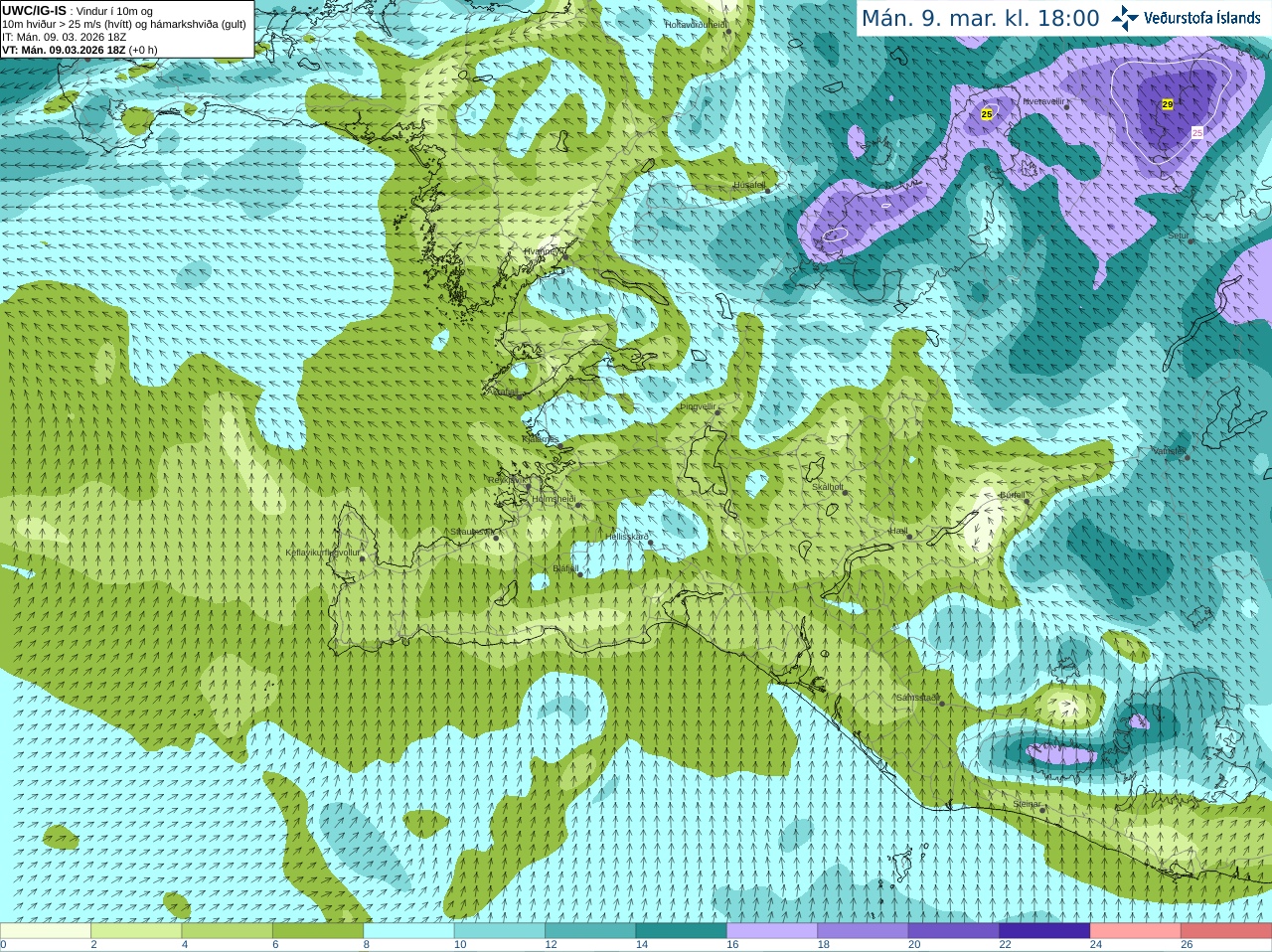
Task: Click the Hellisskarð label
Action: [627, 537]
